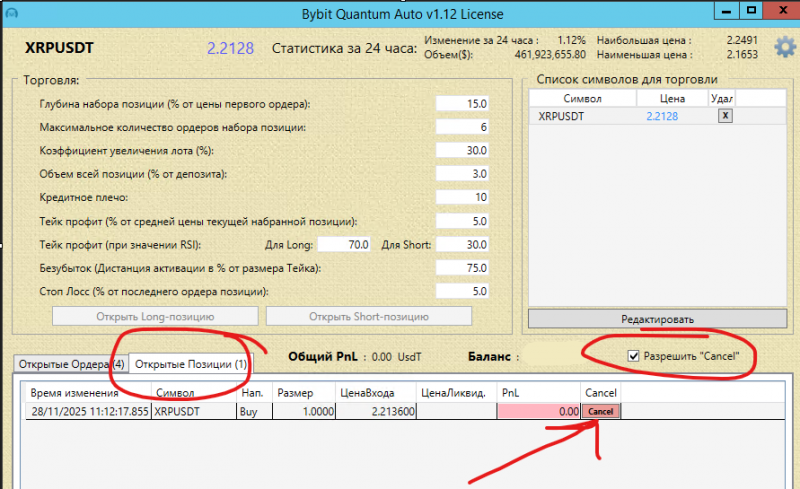Switch to the Открытые Ордера (4) tab
Viewport: 800px width, 489px height.
click(71, 364)
